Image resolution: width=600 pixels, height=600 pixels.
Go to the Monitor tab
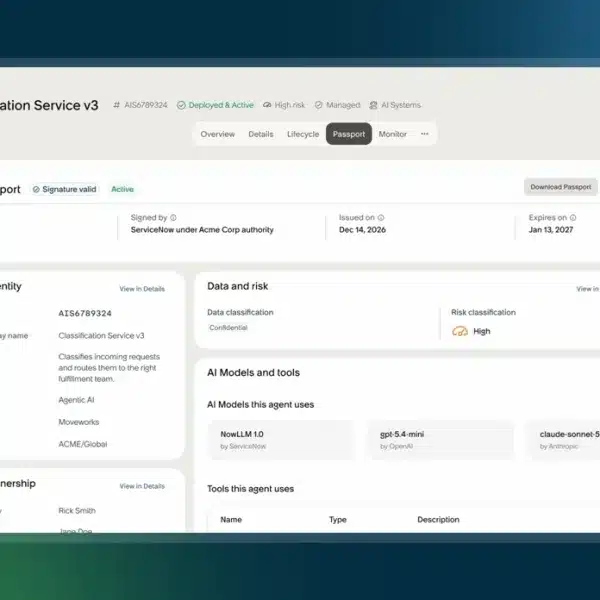click(392, 134)
